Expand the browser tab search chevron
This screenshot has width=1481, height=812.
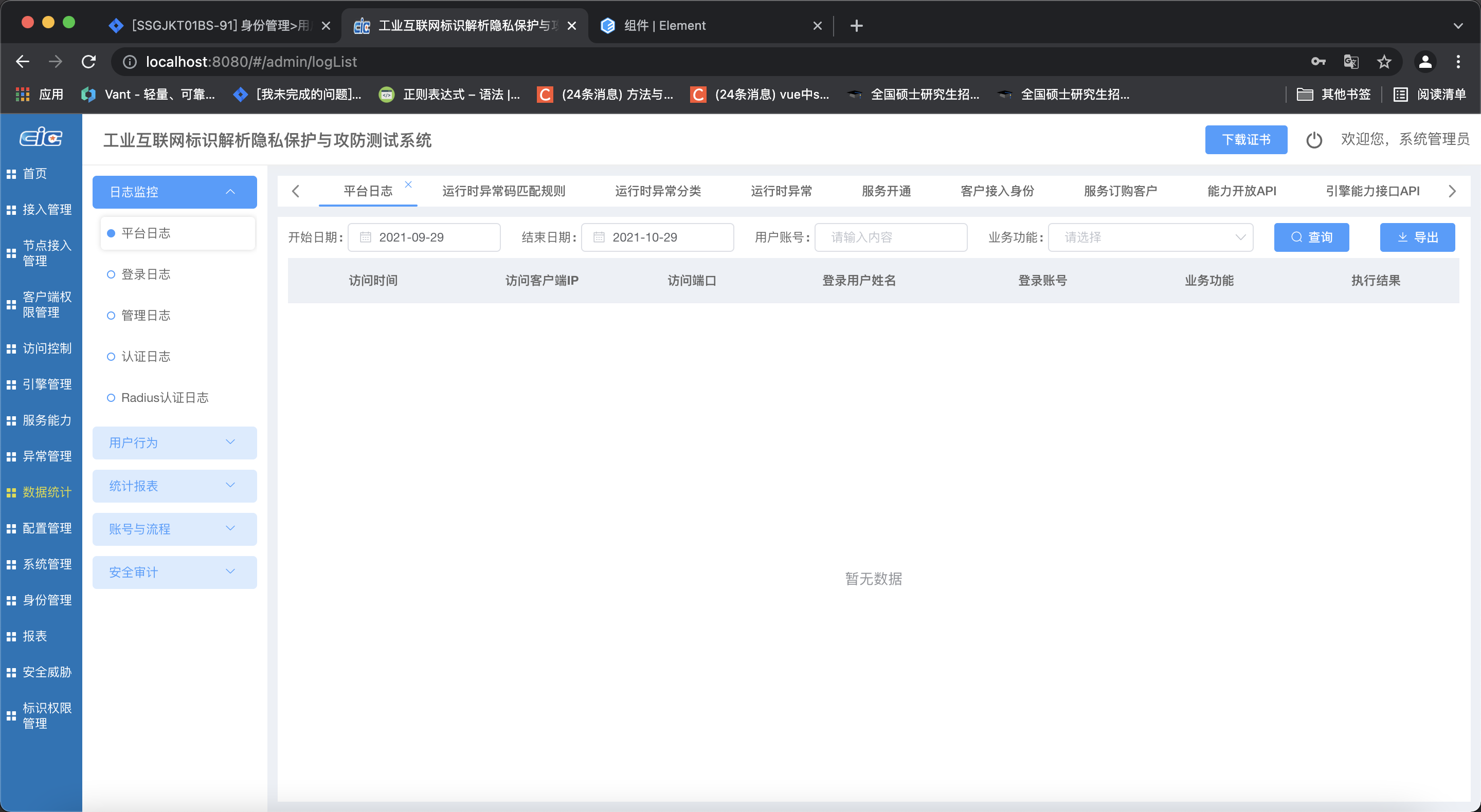click(x=1458, y=26)
